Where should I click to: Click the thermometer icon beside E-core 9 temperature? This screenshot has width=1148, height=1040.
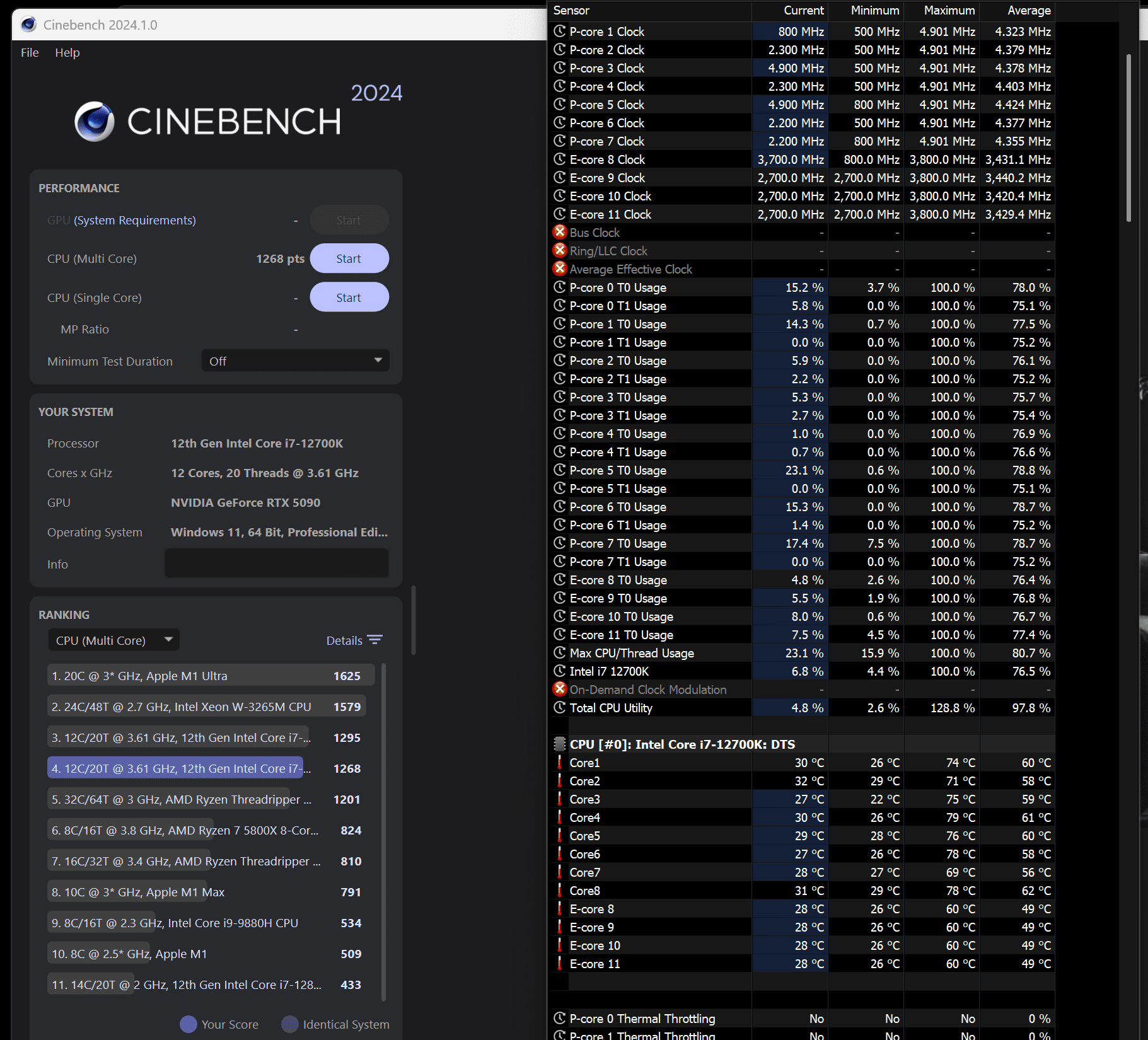559,927
